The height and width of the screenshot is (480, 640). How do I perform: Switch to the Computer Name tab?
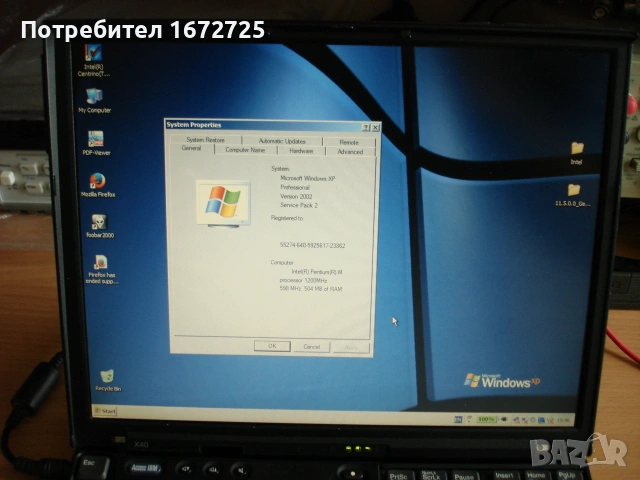[245, 150]
